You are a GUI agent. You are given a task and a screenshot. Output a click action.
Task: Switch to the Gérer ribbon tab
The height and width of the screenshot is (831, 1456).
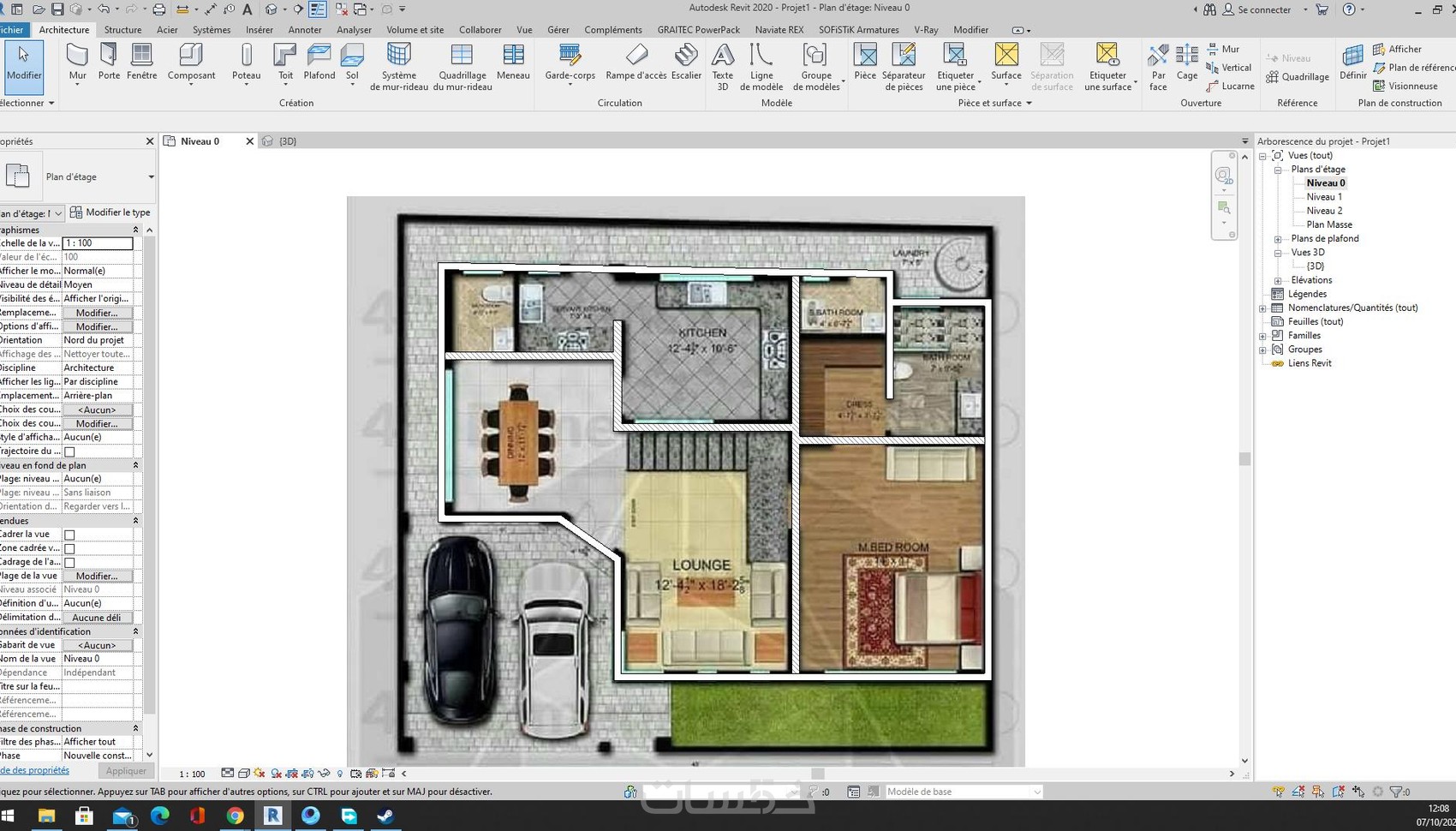[558, 30]
